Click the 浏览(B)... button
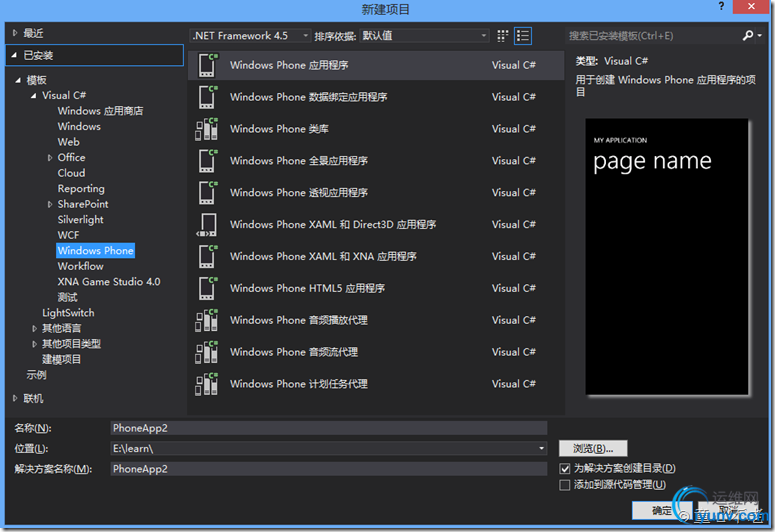This screenshot has width=775, height=532. click(593, 448)
